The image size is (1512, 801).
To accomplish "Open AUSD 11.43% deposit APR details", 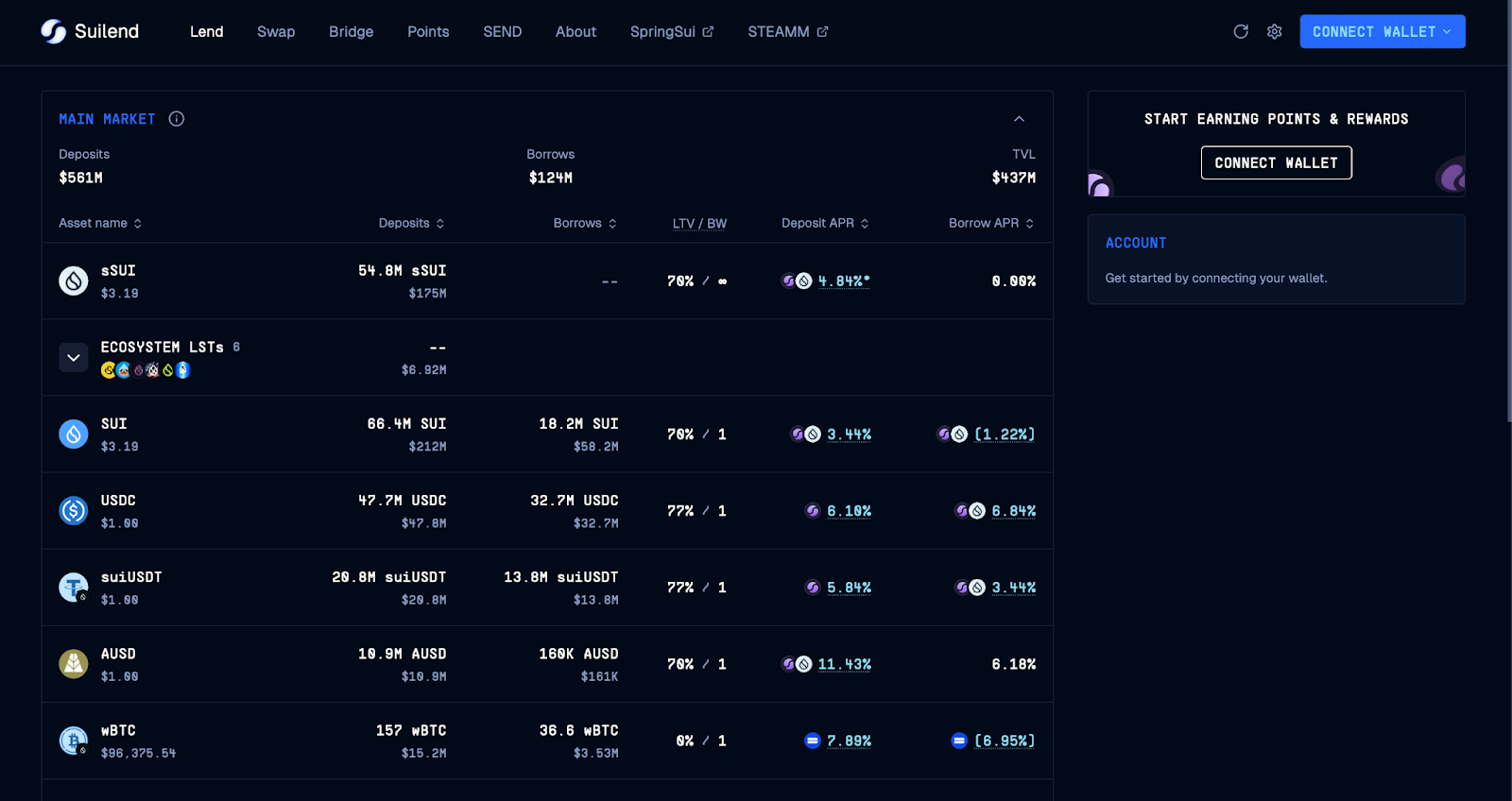I will (x=845, y=664).
